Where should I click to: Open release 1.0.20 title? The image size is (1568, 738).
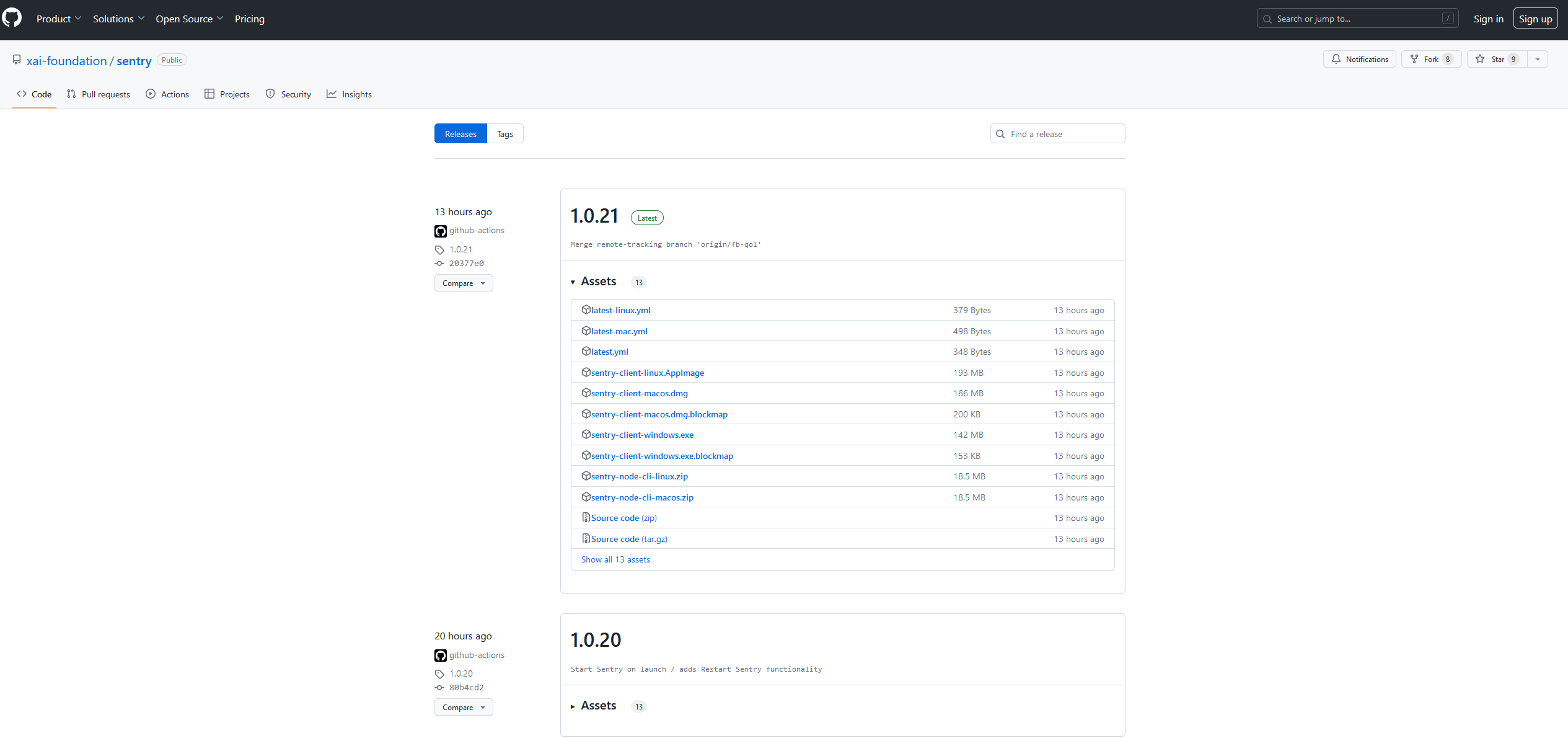(x=596, y=640)
